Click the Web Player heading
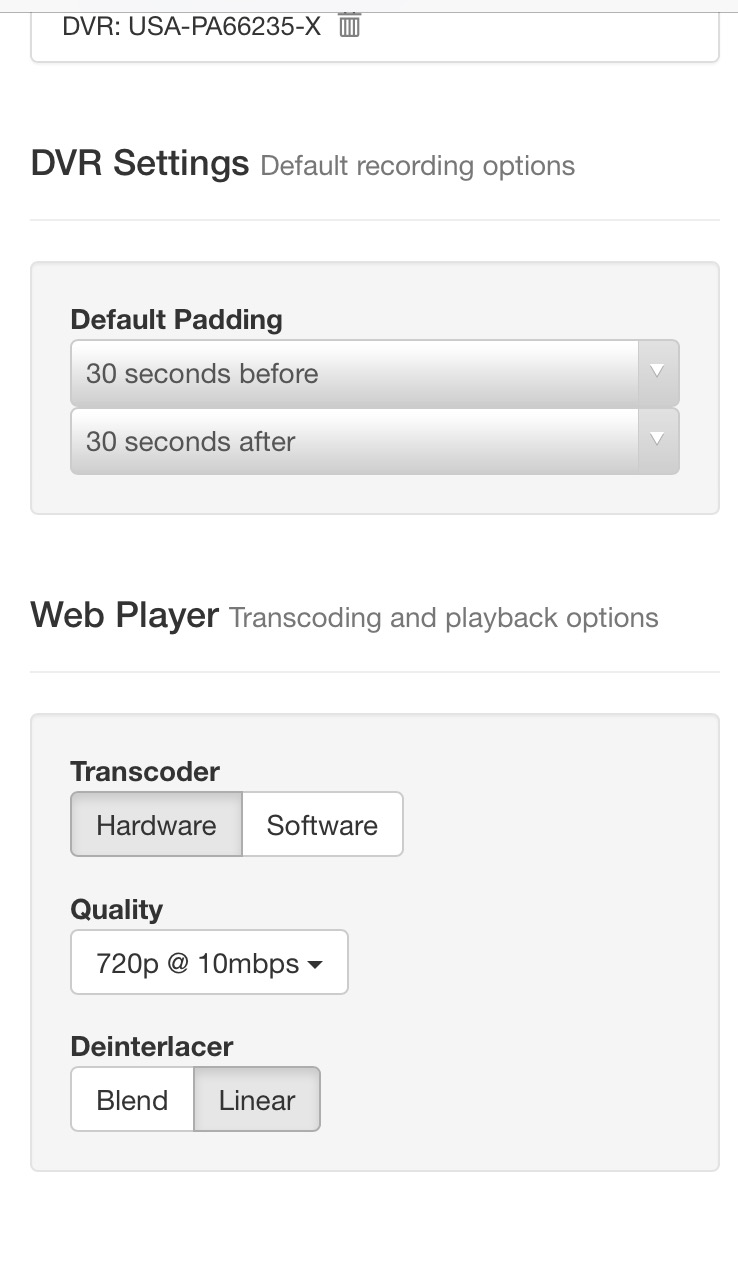This screenshot has width=738, height=1267. [125, 614]
